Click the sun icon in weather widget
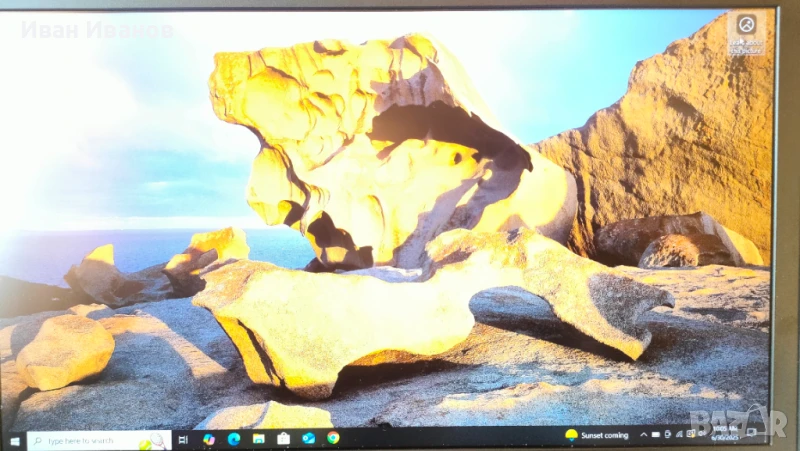 point(571,435)
